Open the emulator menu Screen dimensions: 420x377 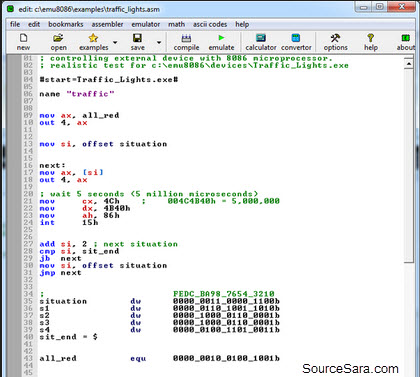coord(146,24)
